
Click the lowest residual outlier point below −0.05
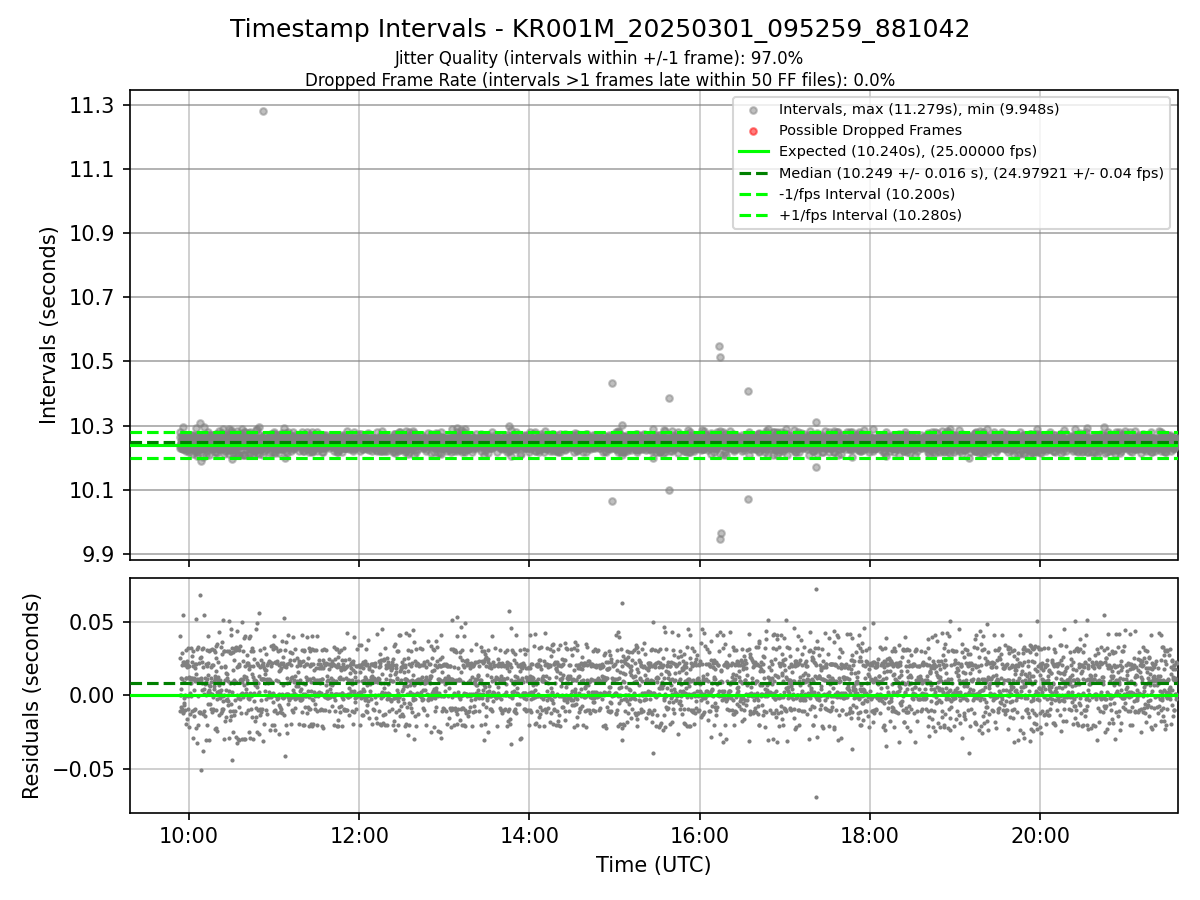pyautogui.click(x=816, y=797)
